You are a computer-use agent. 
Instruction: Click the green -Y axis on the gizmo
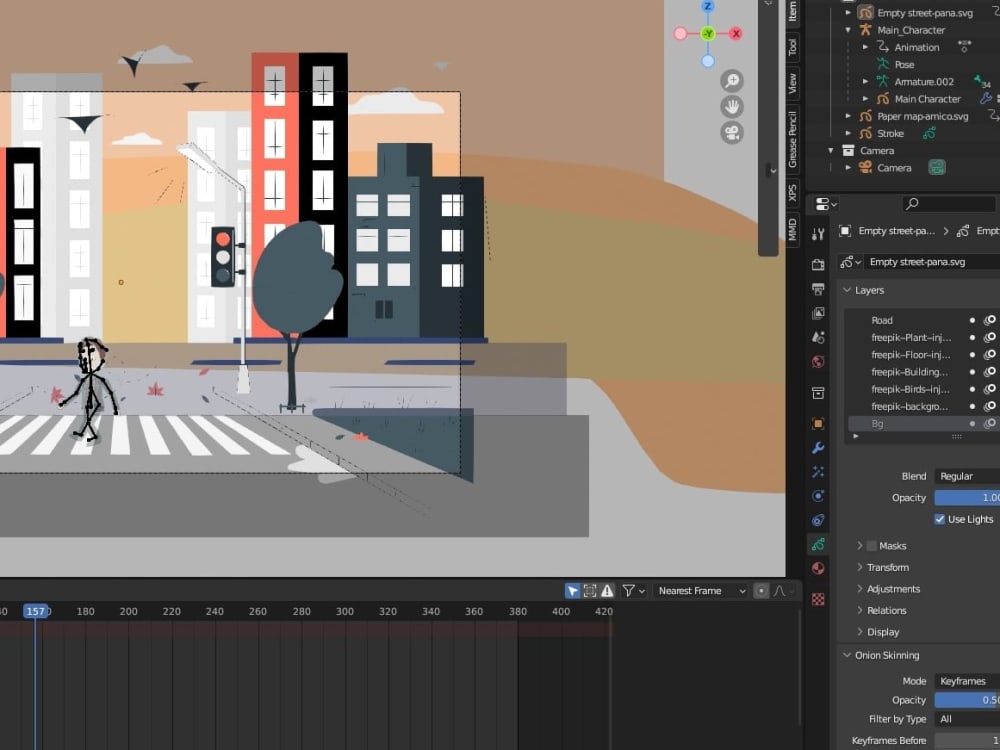pyautogui.click(x=708, y=34)
